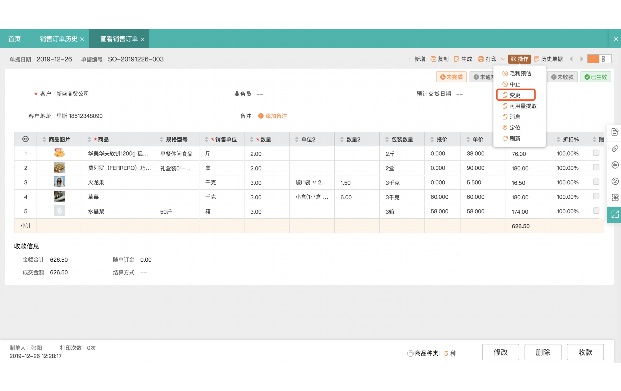Open product thumbnail in row 3
The image size is (621, 391).
(x=59, y=182)
